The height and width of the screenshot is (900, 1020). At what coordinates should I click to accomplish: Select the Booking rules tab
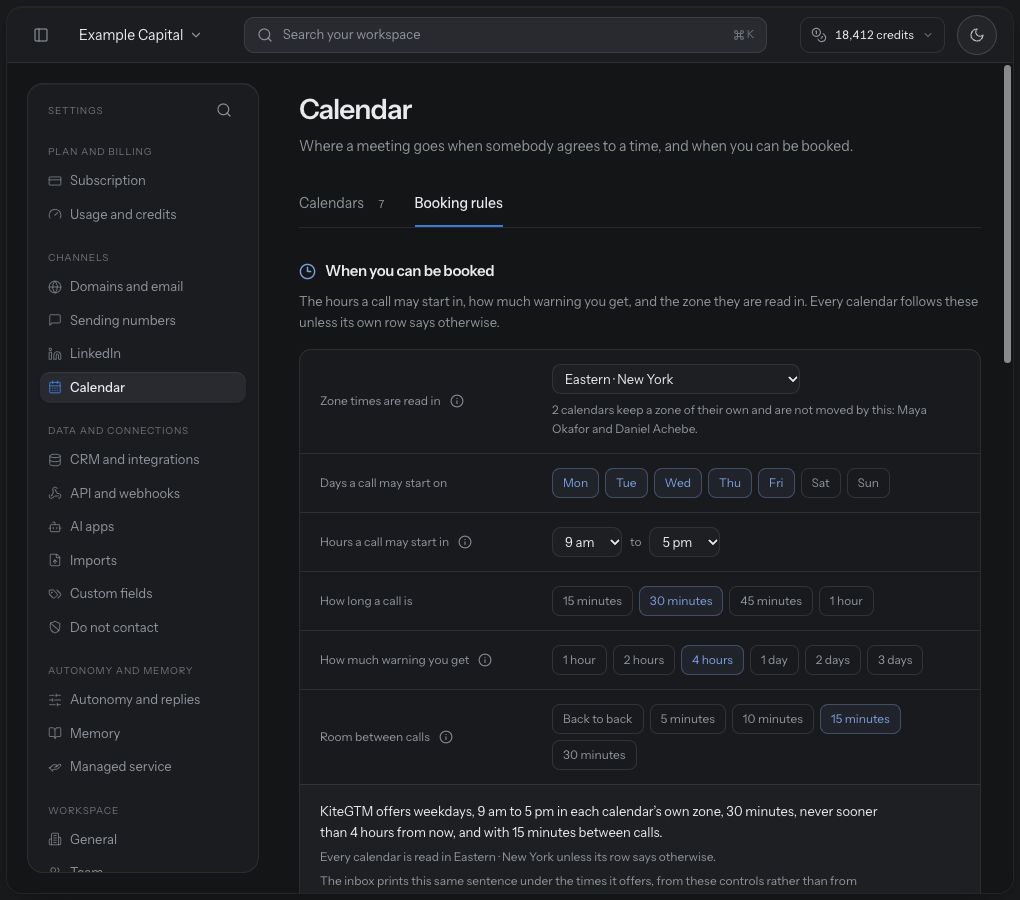pyautogui.click(x=459, y=203)
